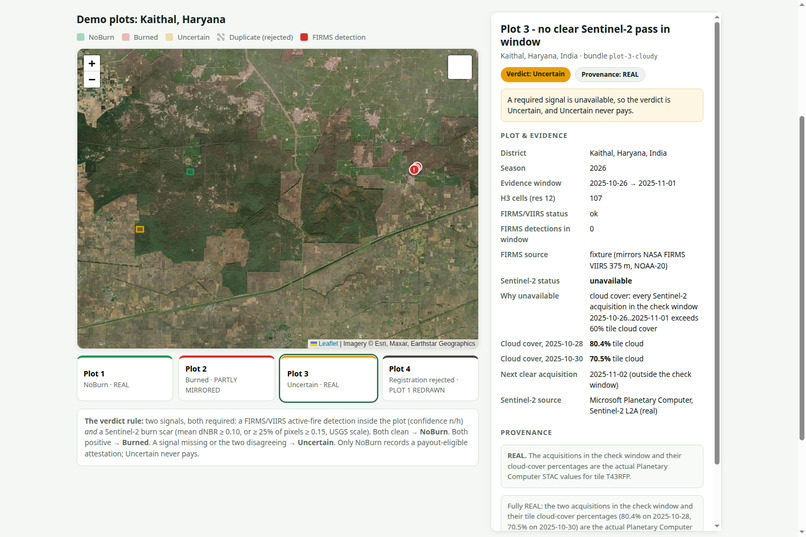Click the 'Next clear acquisition' value 2025-11-02
The height and width of the screenshot is (537, 806).
[640, 379]
